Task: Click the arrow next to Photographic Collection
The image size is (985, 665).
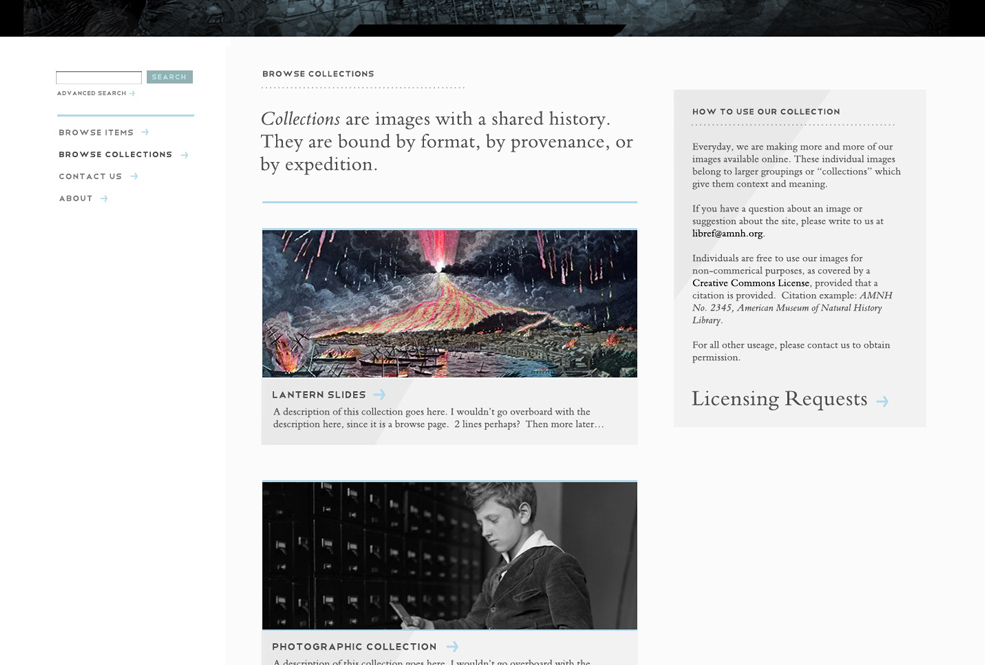Action: click(x=452, y=646)
